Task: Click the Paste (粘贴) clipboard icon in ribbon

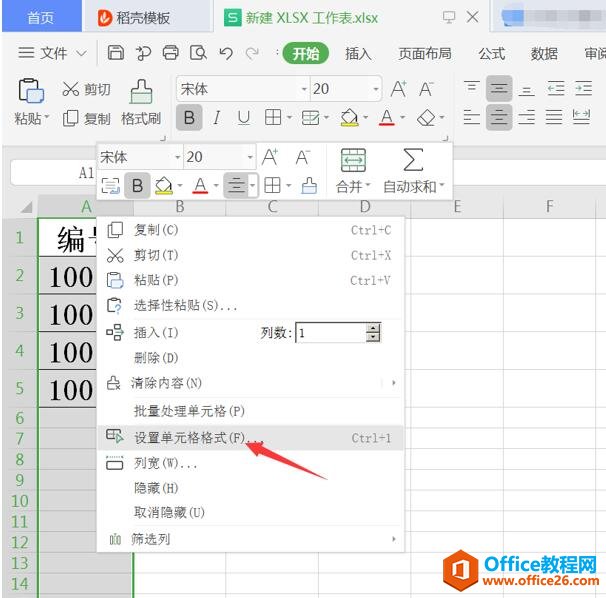Action: pos(30,91)
